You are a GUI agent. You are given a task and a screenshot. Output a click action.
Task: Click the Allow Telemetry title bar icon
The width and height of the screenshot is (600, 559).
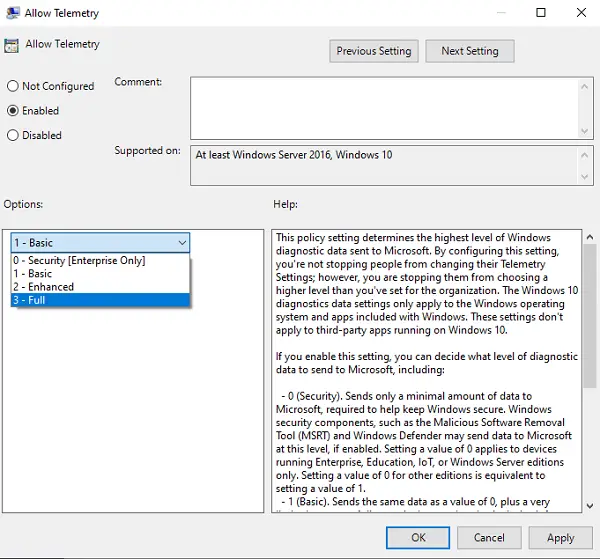click(x=13, y=13)
